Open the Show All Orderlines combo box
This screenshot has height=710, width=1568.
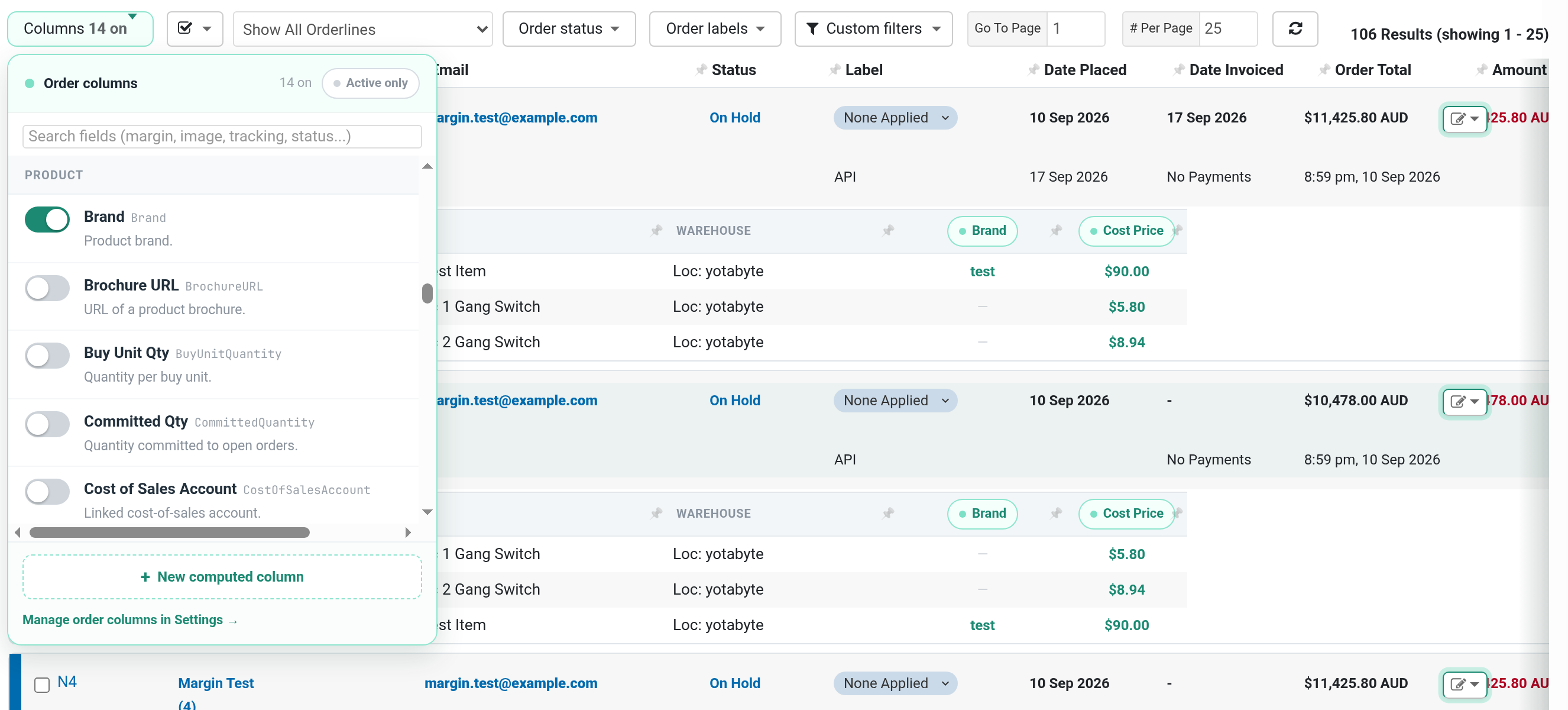click(363, 29)
